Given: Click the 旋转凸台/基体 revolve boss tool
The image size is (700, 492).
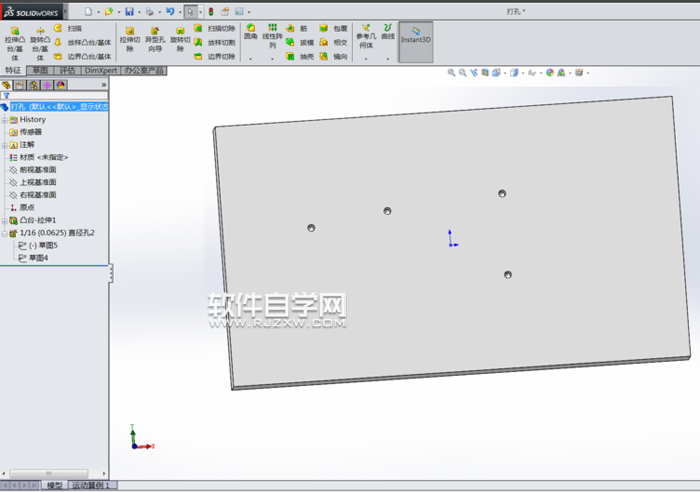Looking at the screenshot, I should pyautogui.click(x=40, y=43).
